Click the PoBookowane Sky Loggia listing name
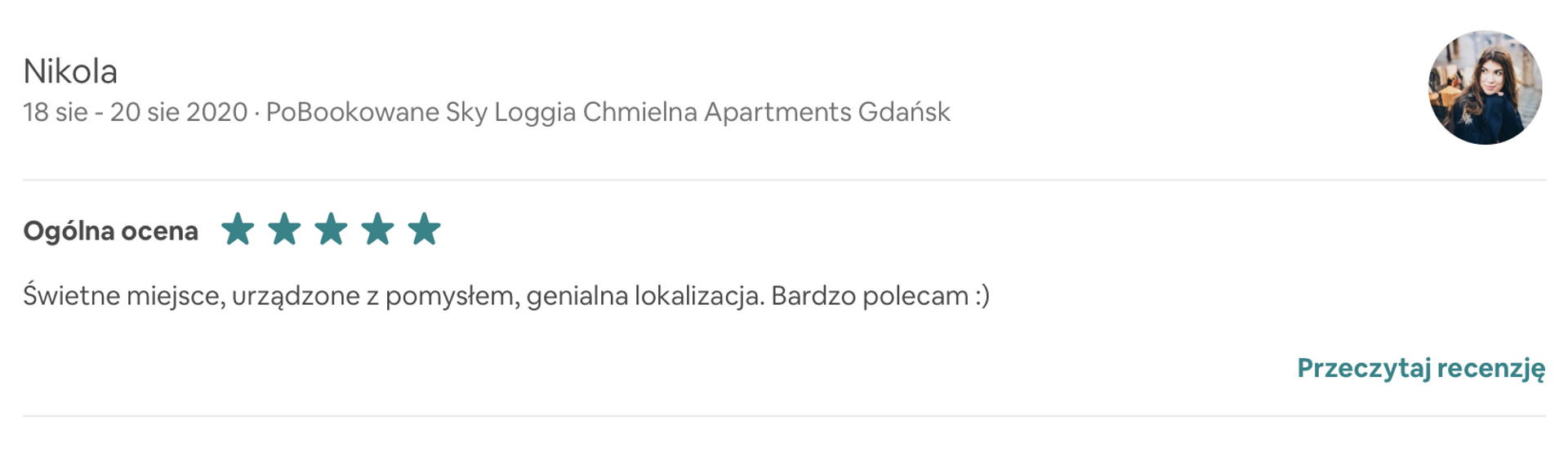This screenshot has height=457, width=1568. [x=421, y=112]
